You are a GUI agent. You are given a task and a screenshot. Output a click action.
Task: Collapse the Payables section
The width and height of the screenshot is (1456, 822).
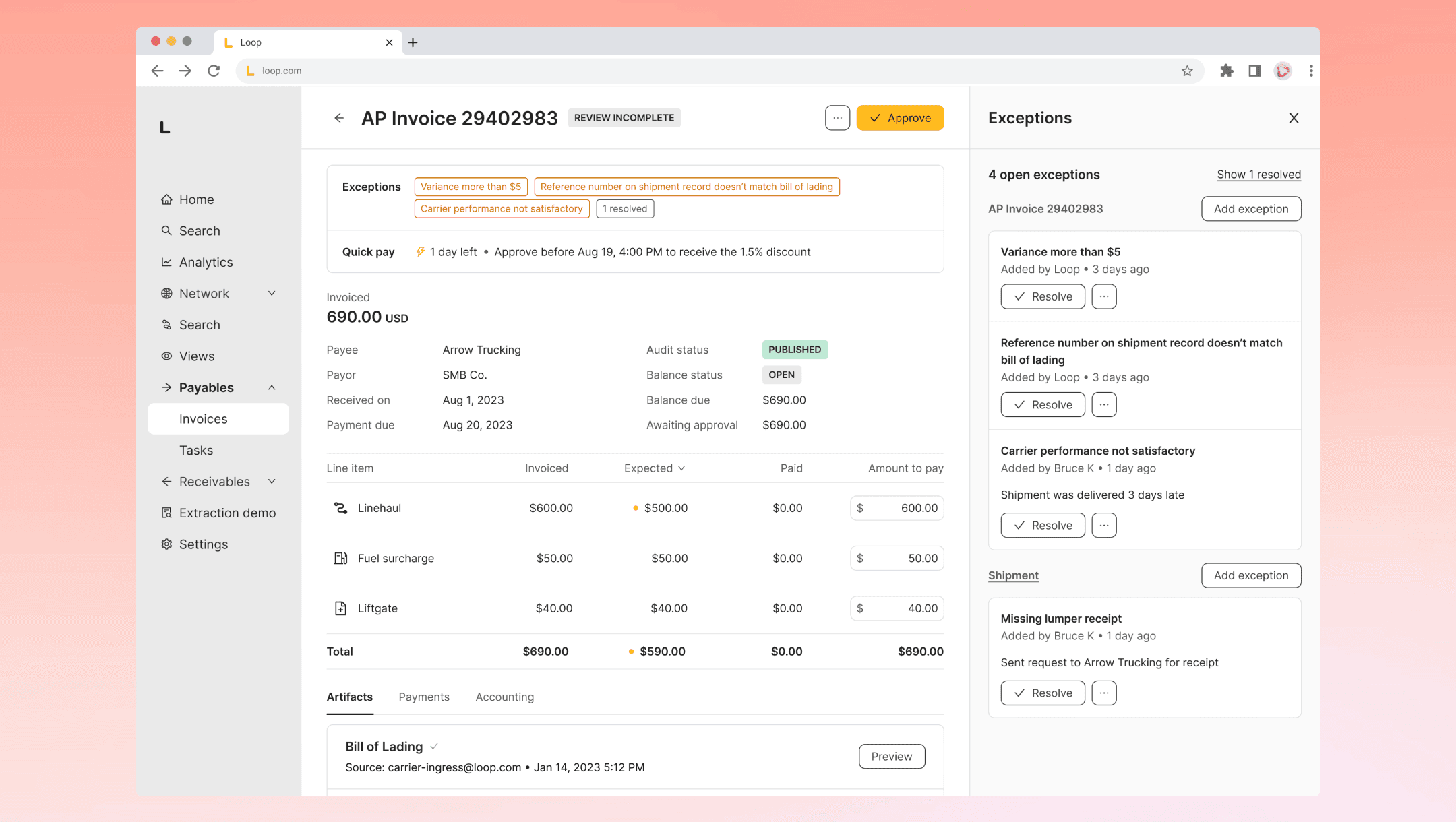pyautogui.click(x=272, y=387)
